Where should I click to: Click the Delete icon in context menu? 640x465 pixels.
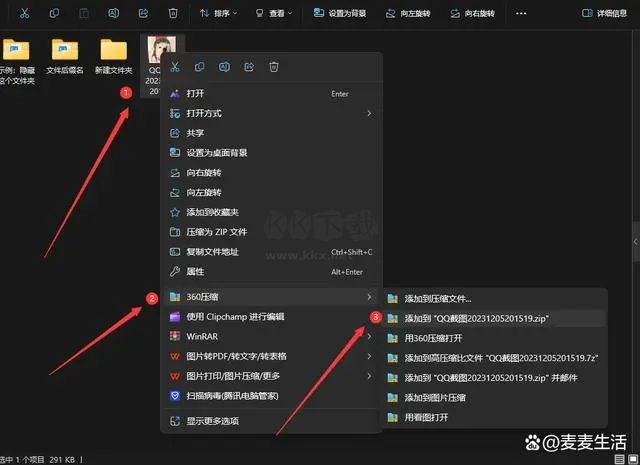[274, 67]
